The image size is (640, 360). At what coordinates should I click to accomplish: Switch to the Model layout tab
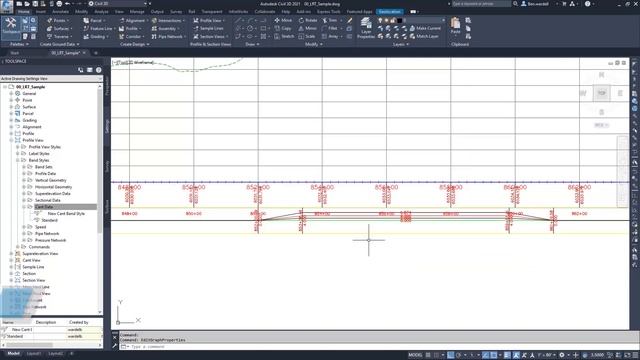[x=13, y=353]
